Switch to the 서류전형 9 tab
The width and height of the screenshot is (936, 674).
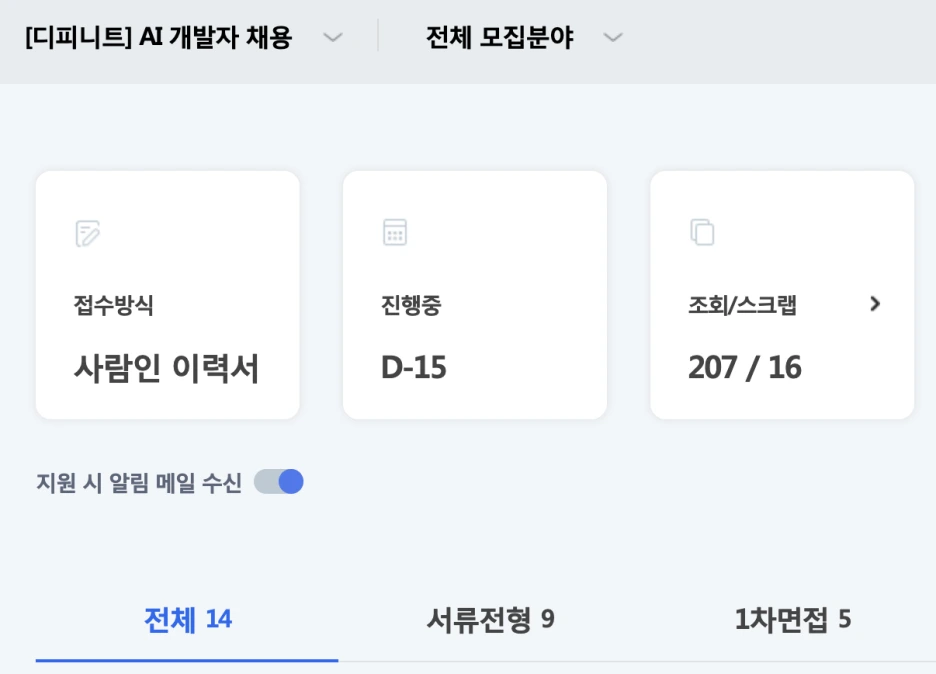click(487, 620)
